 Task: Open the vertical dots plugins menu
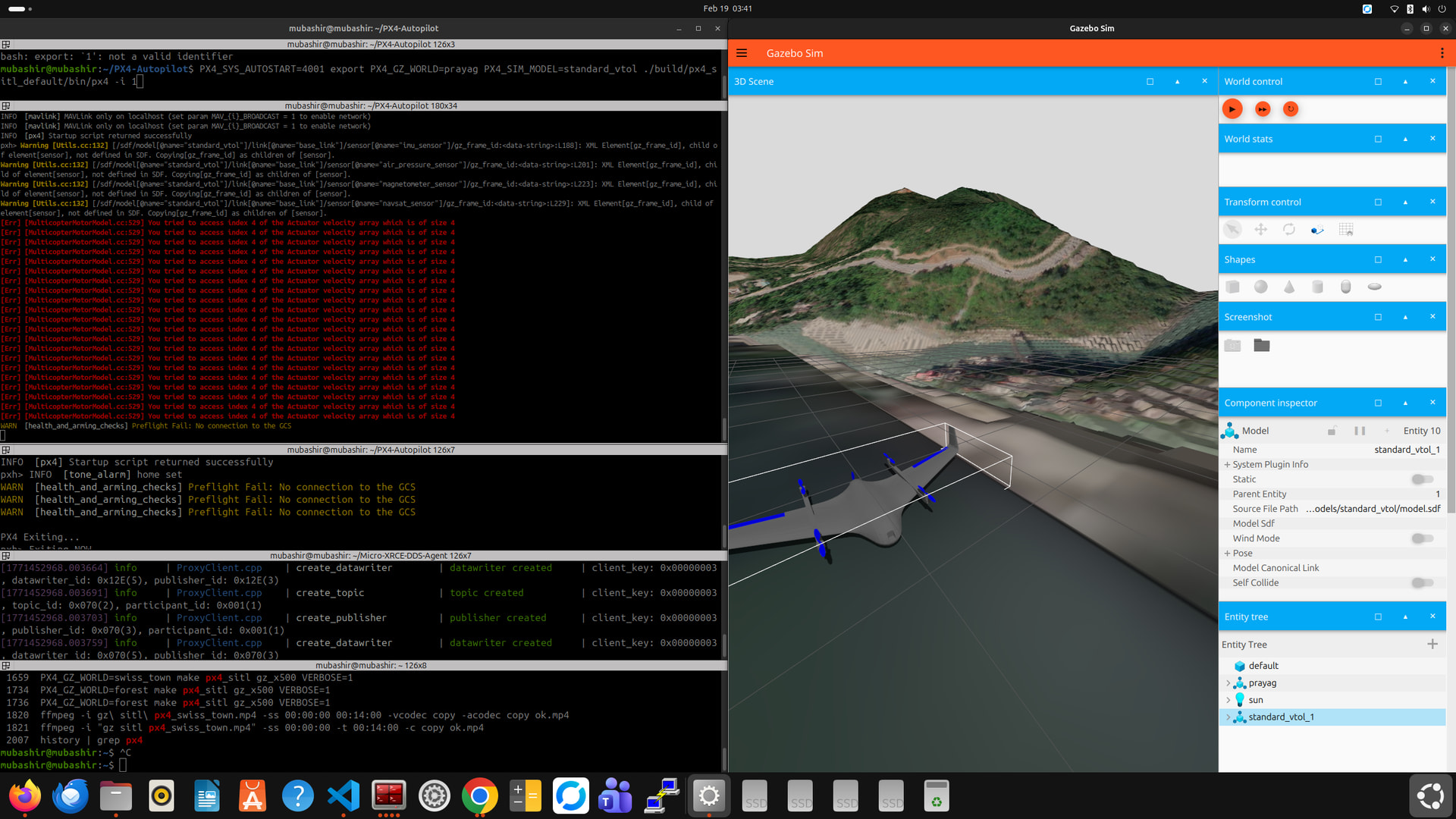[x=1442, y=53]
